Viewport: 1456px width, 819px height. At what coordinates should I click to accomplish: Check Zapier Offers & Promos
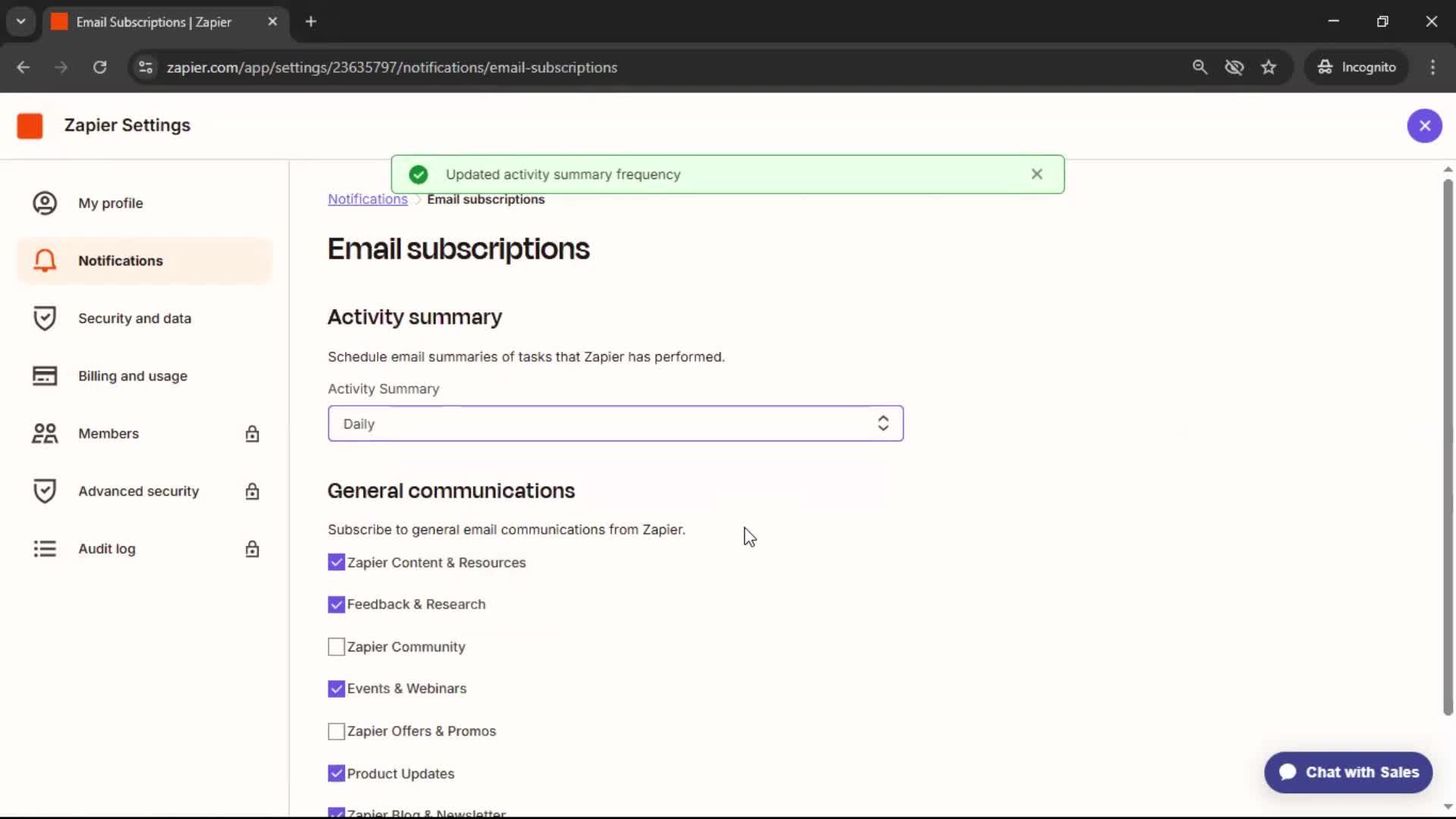[x=336, y=732]
